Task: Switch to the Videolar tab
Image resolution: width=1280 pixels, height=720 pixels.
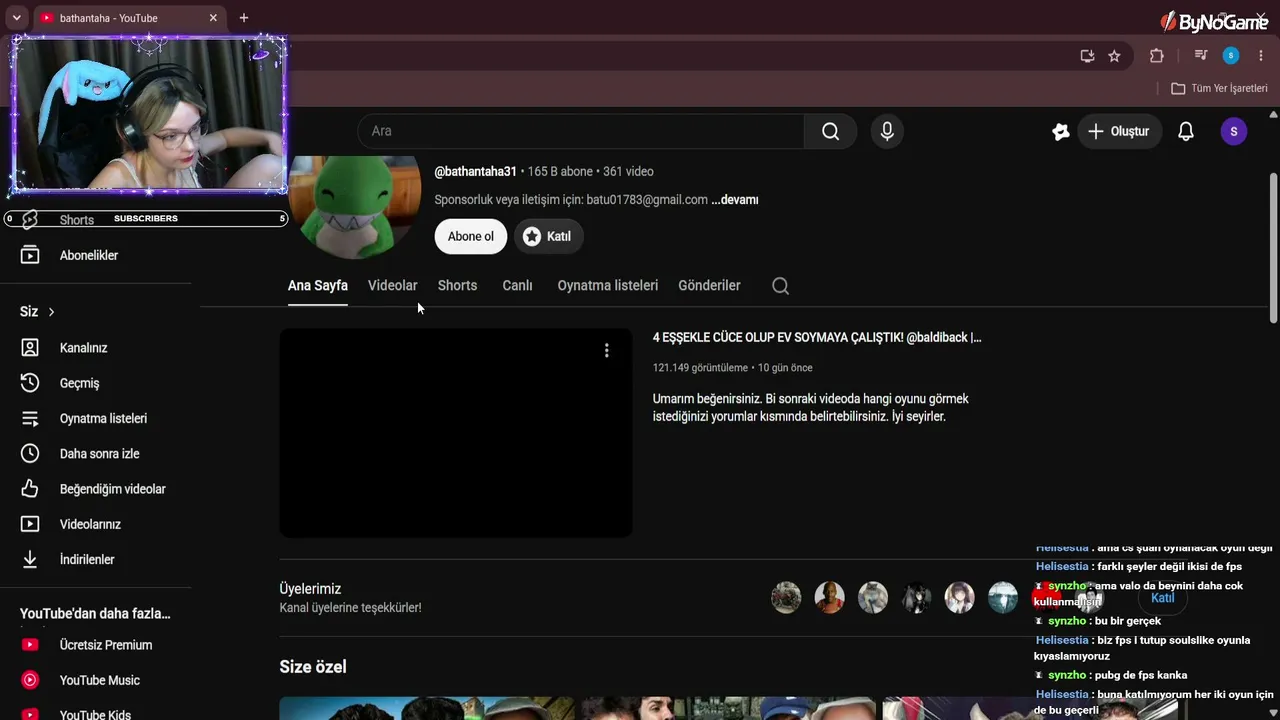Action: (393, 286)
